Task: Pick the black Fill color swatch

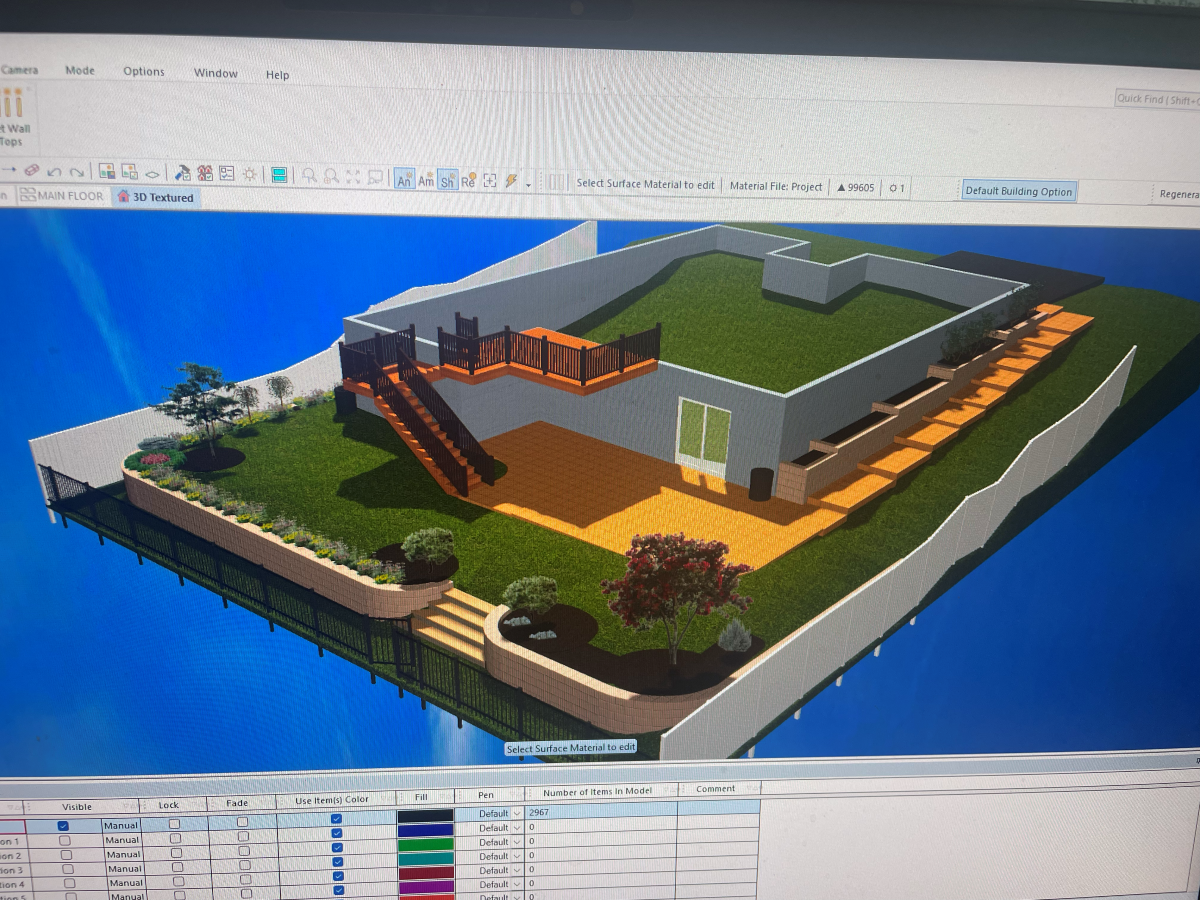Action: [x=424, y=814]
